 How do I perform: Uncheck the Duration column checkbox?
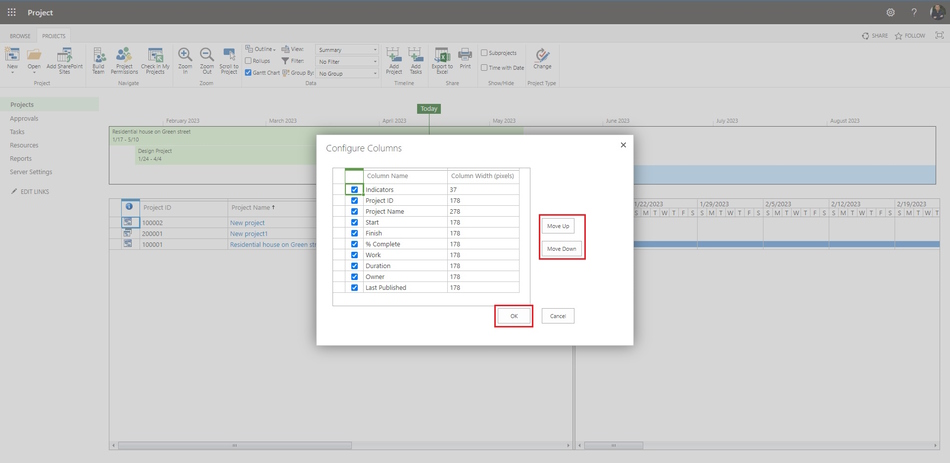point(354,266)
